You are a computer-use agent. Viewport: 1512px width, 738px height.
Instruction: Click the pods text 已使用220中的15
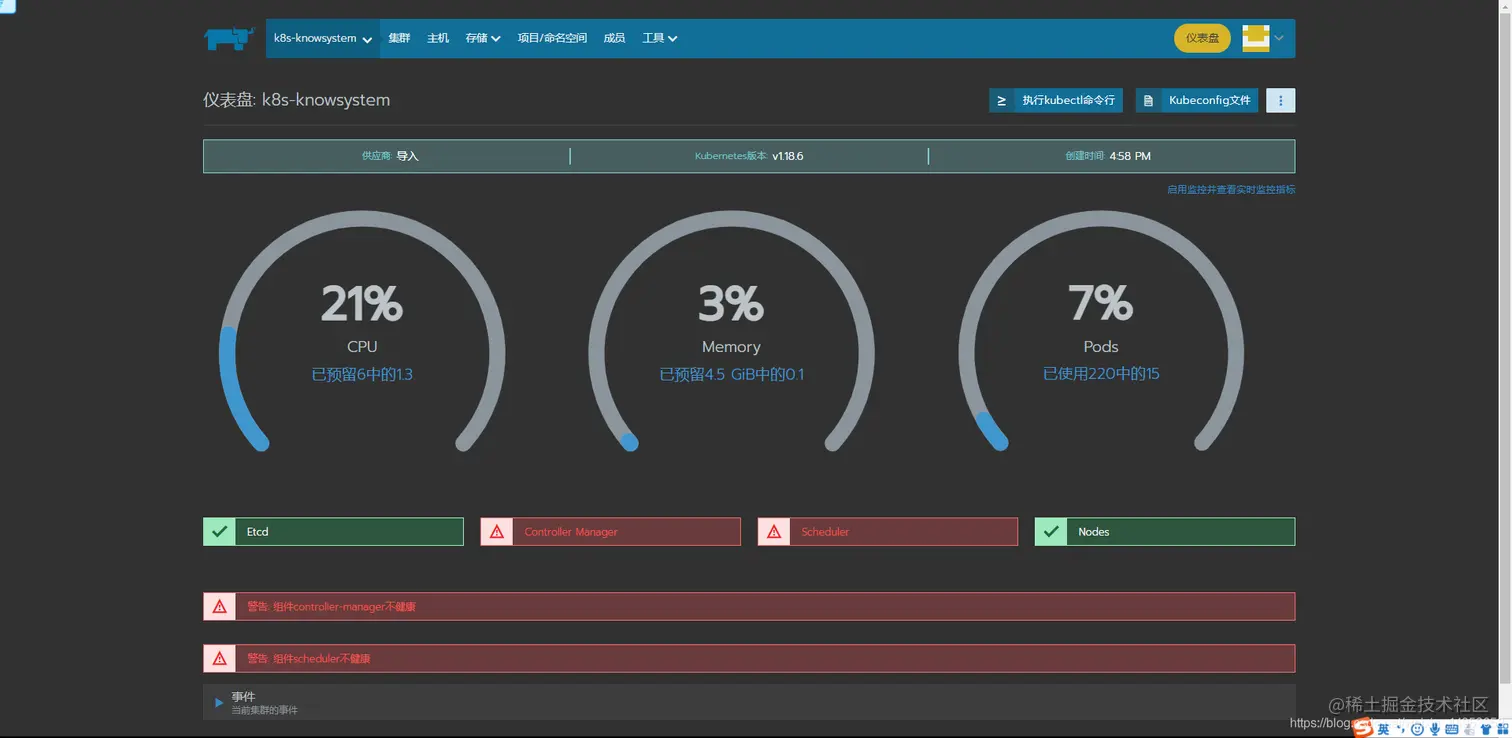pos(1101,374)
